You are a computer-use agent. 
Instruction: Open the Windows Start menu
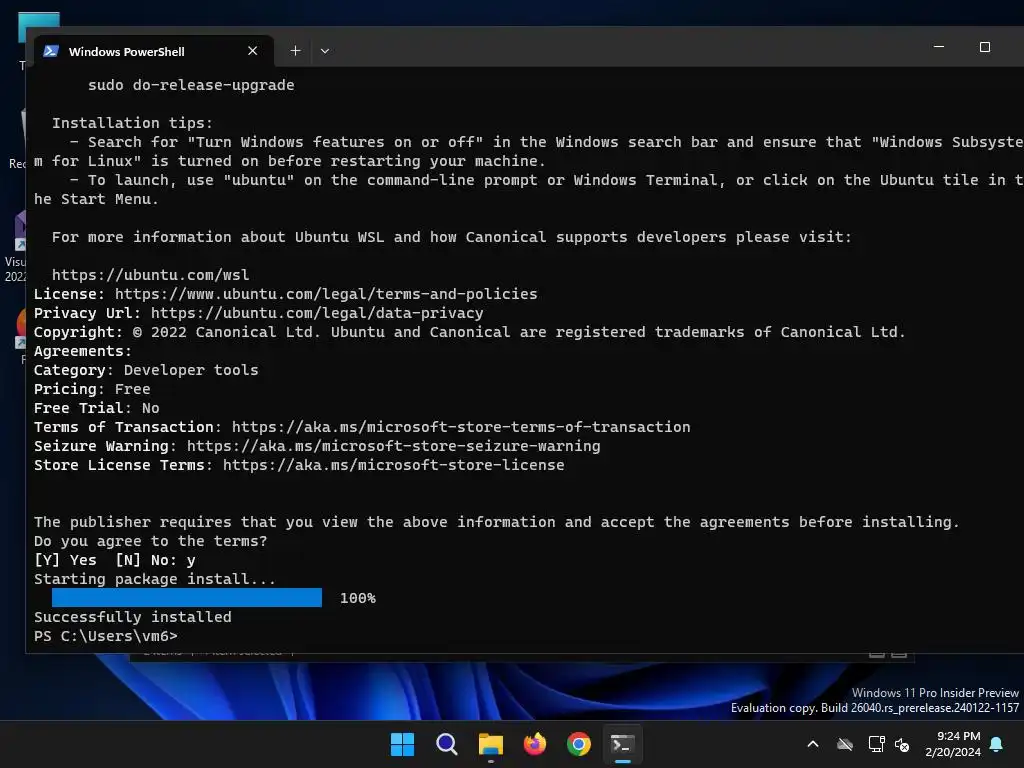[402, 744]
